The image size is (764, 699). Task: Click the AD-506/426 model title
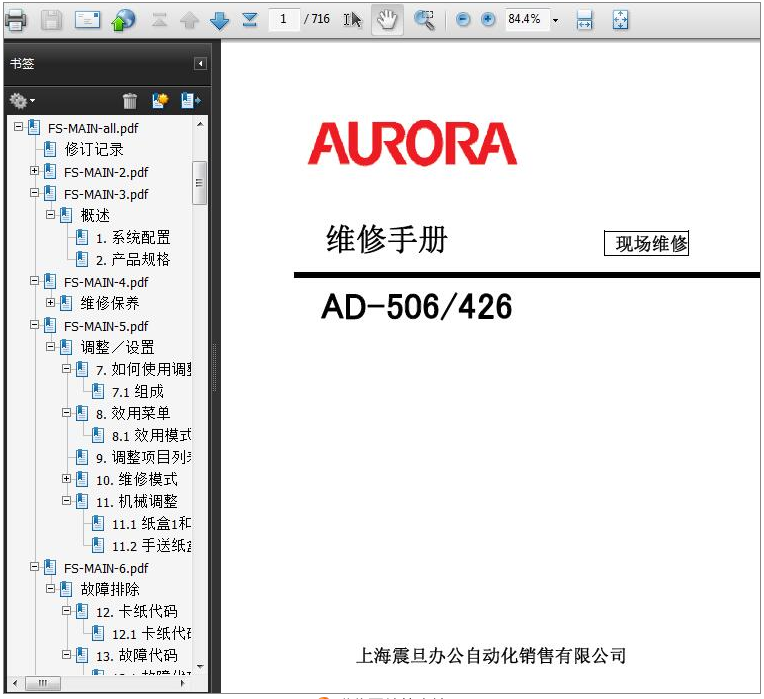417,307
